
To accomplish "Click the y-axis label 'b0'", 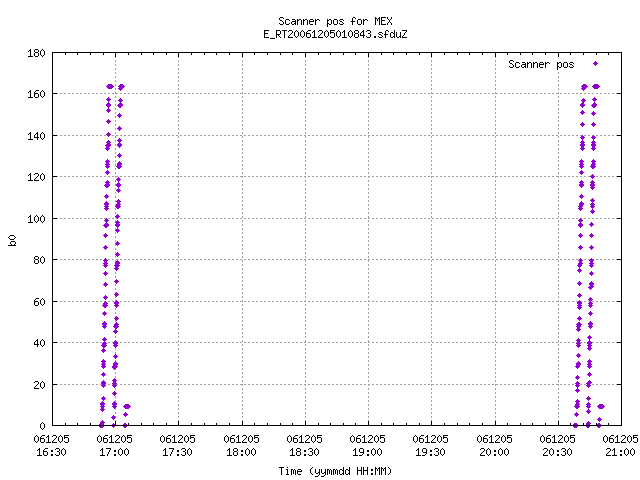I will point(12,240).
